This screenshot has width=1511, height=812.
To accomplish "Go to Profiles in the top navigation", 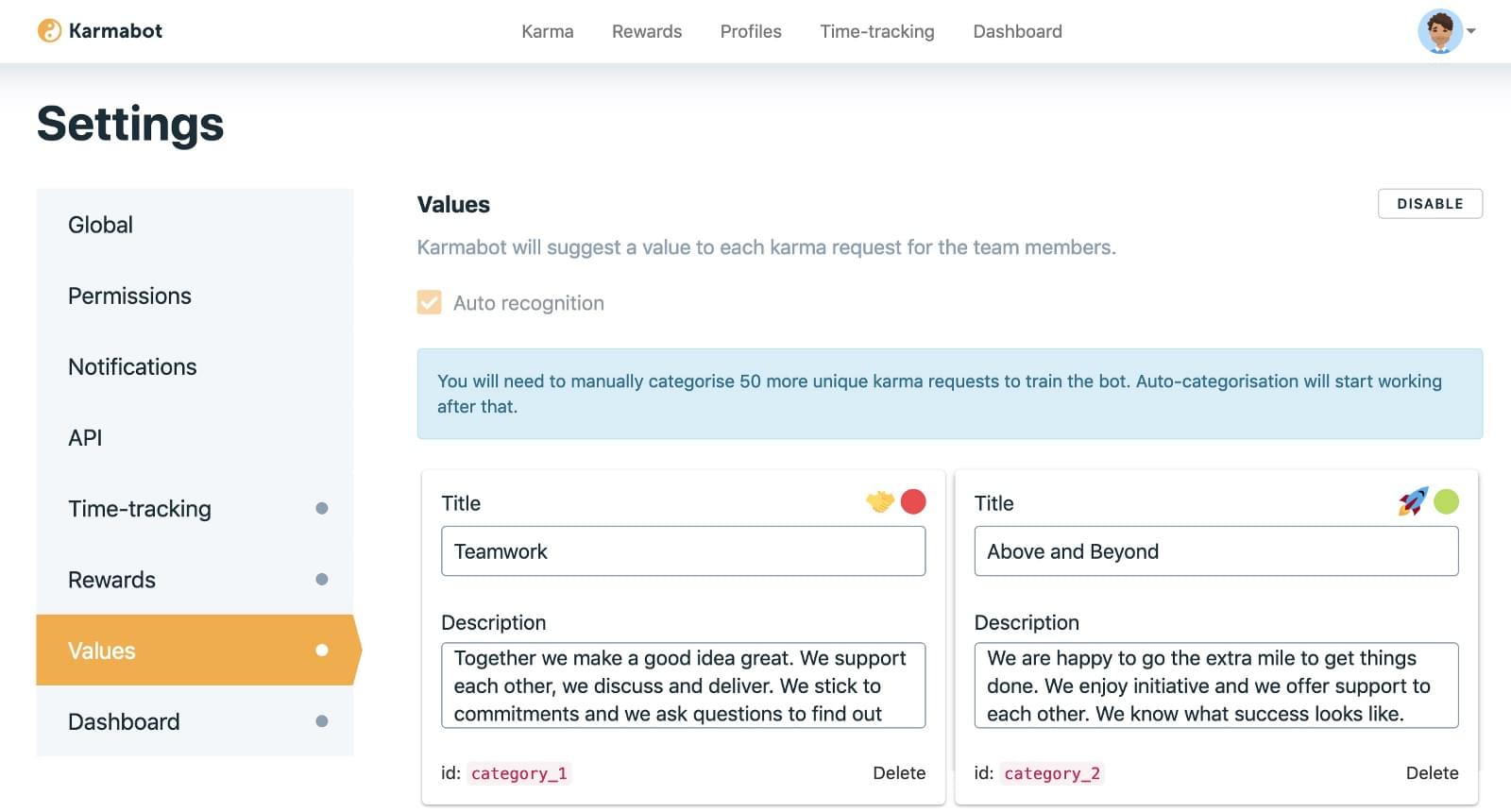I will coord(750,31).
